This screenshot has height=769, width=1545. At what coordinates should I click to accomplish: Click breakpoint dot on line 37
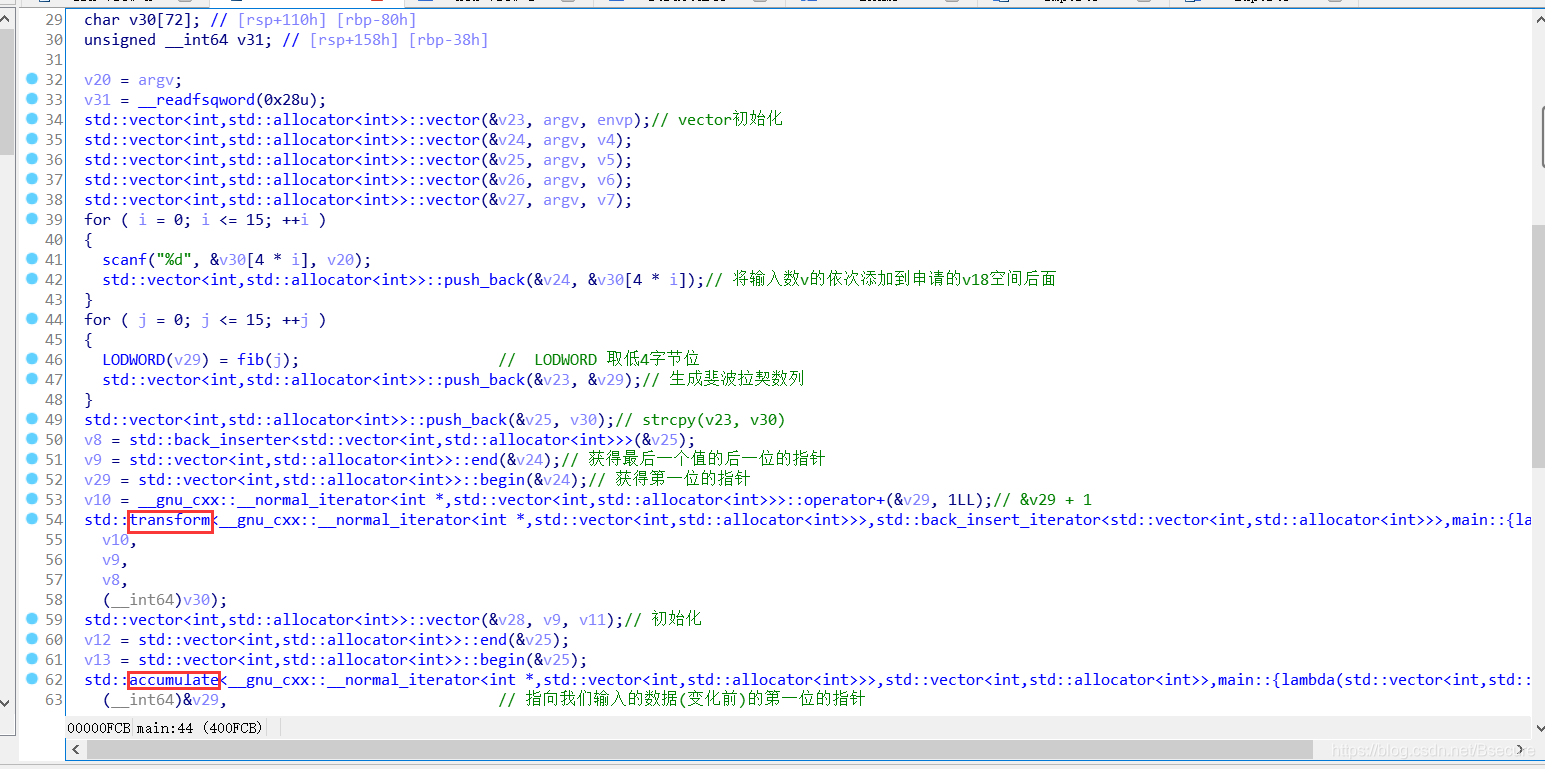(x=32, y=179)
